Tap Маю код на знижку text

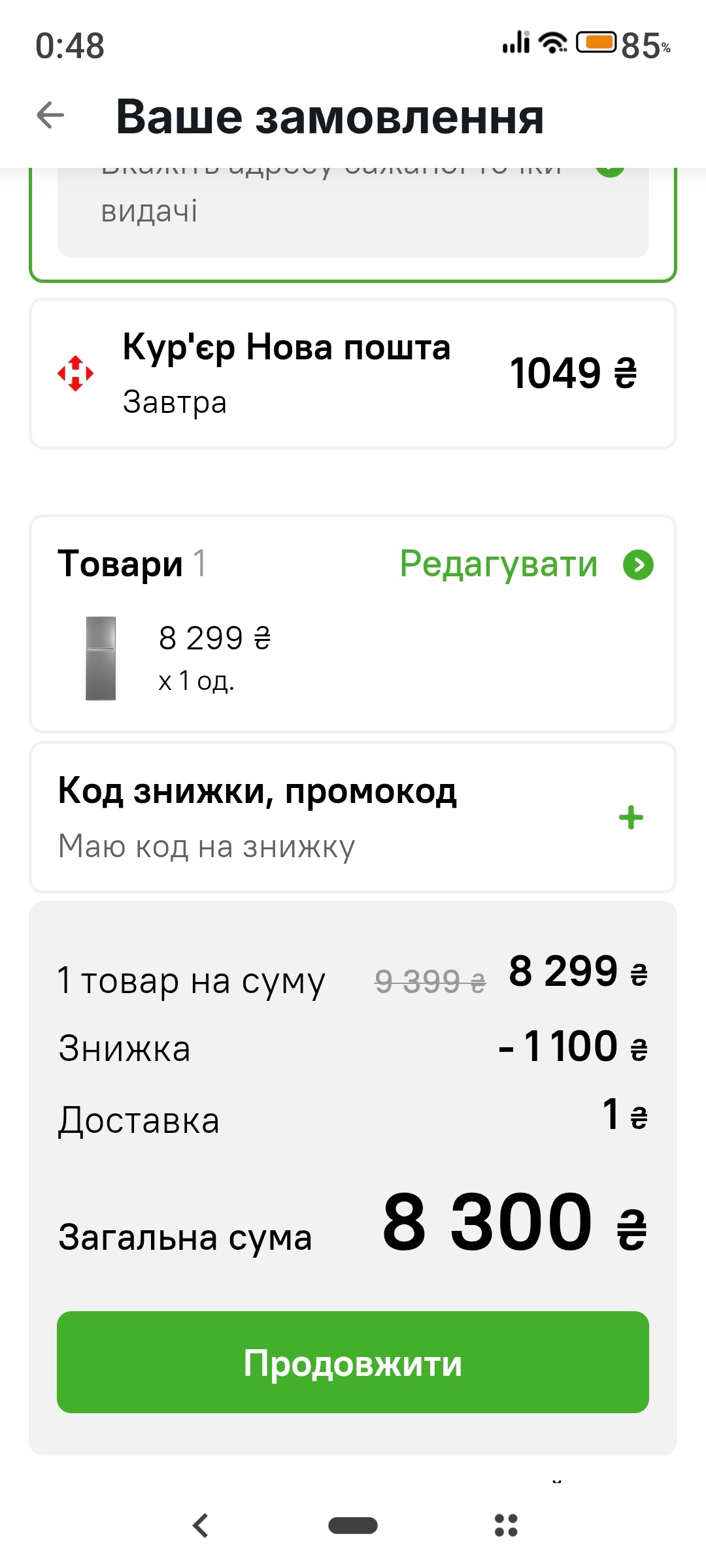click(x=207, y=847)
